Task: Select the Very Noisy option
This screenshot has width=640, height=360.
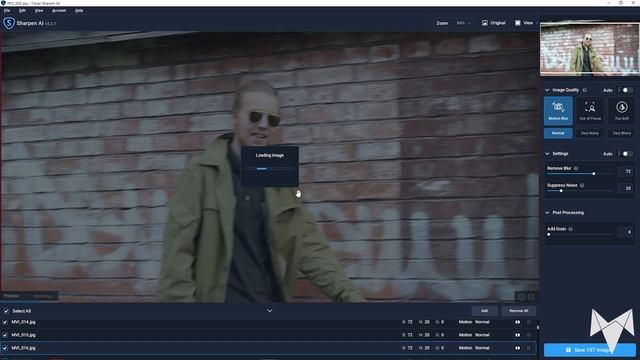Action: pyautogui.click(x=590, y=133)
